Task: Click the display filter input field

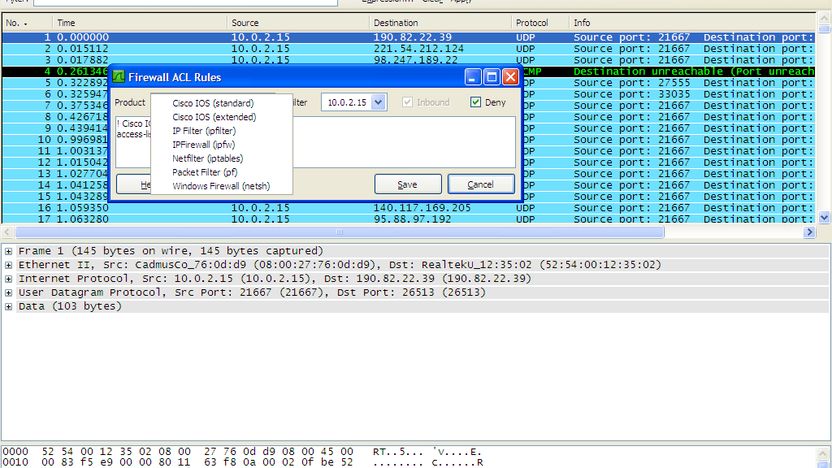Action: click(185, 3)
